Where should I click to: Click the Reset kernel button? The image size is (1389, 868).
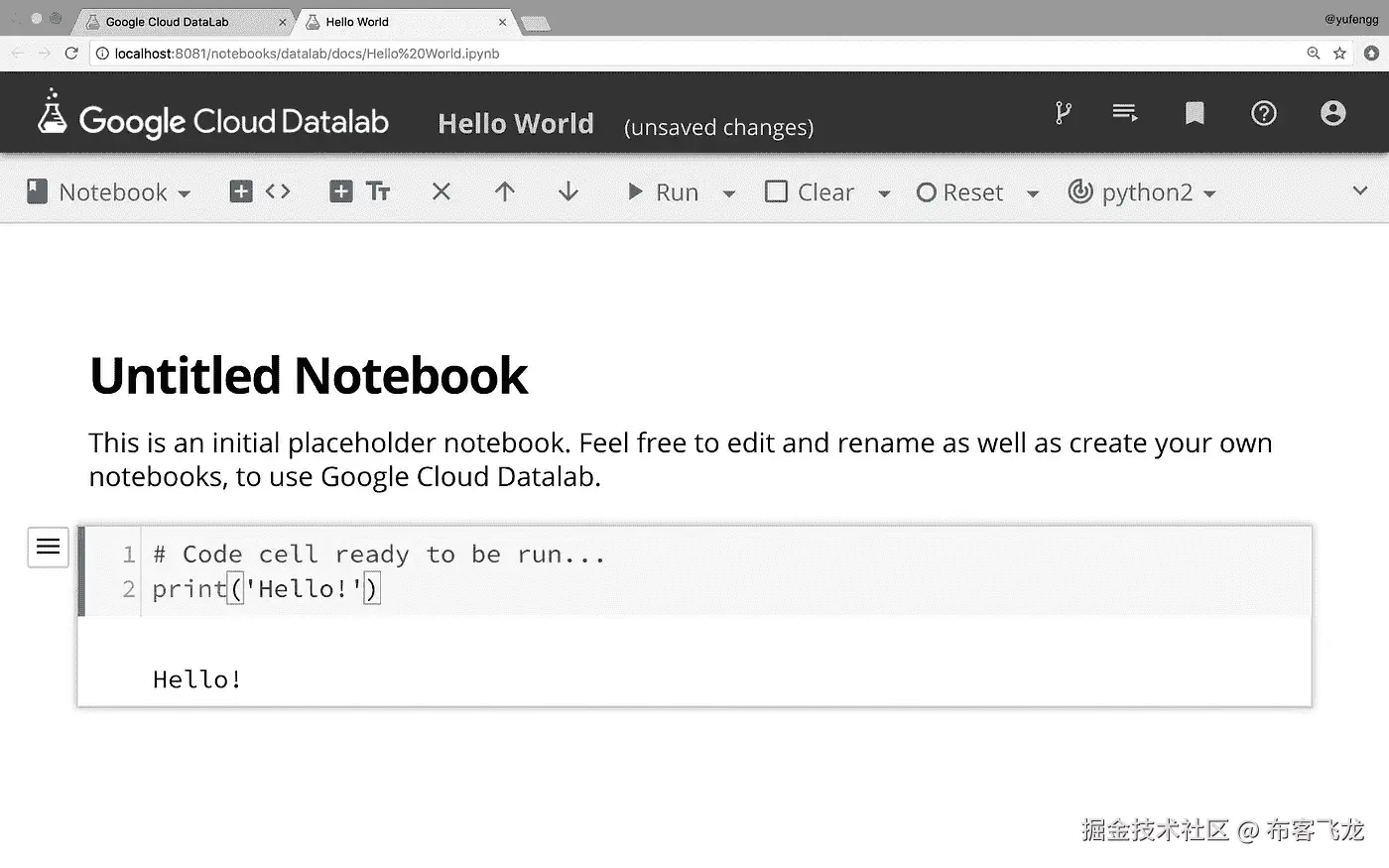[960, 192]
